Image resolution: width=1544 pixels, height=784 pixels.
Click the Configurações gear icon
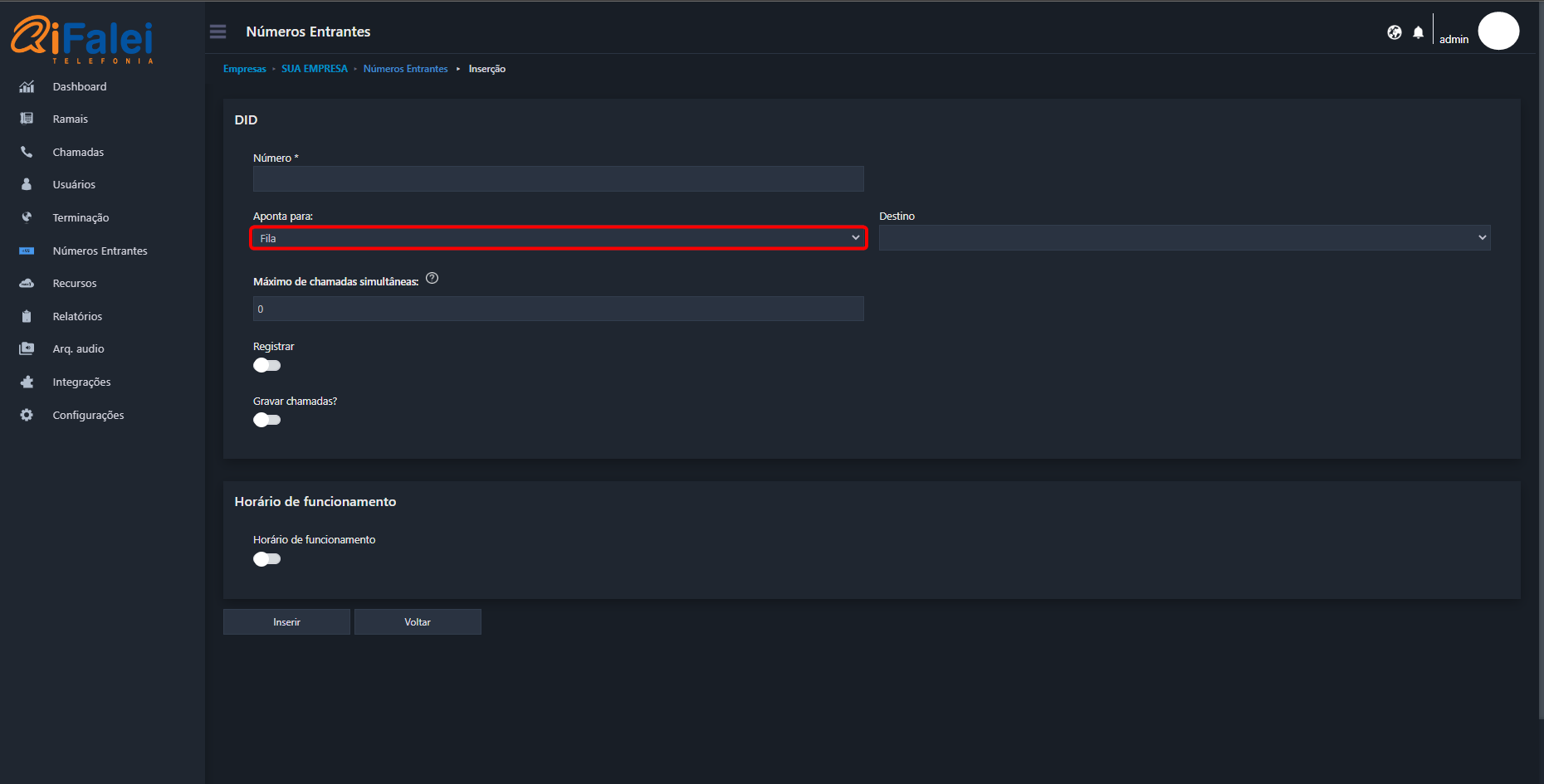pyautogui.click(x=27, y=415)
